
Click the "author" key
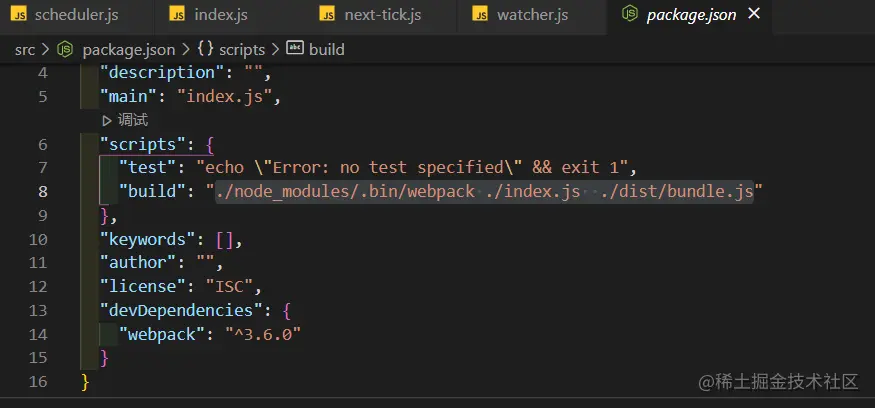click(x=138, y=262)
